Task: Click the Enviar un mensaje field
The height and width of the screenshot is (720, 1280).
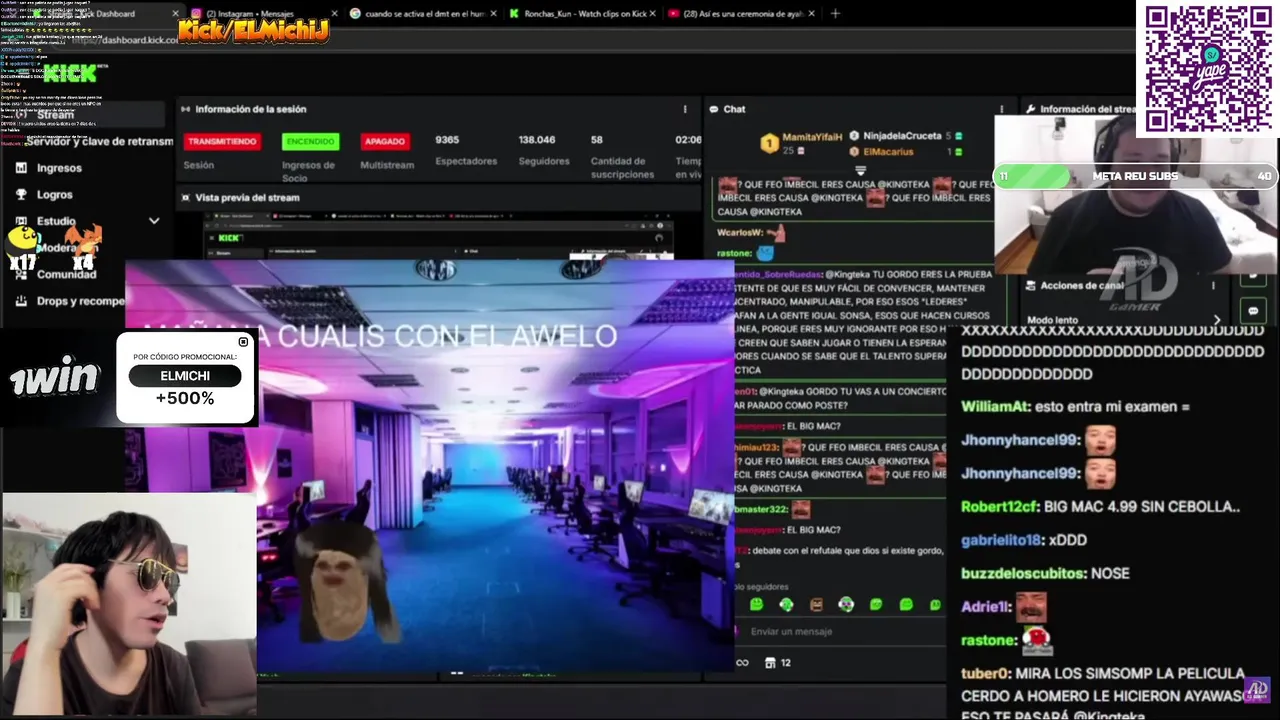Action: 840,631
